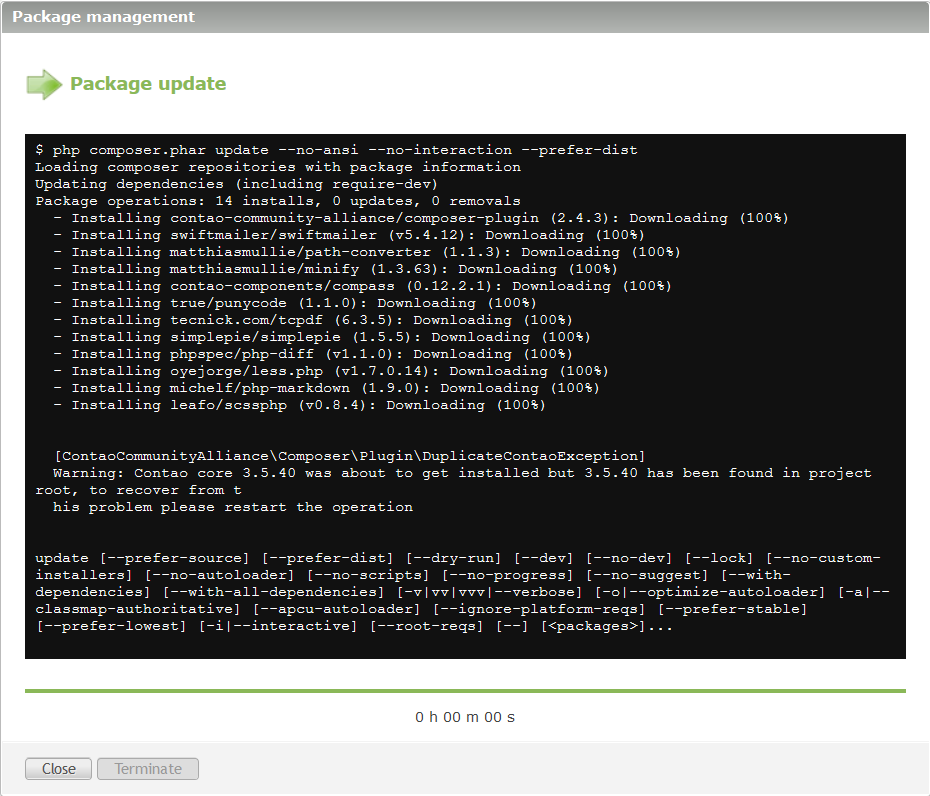The image size is (930, 796).
Task: Click the green Package update arrow icon
Action: pos(44,84)
